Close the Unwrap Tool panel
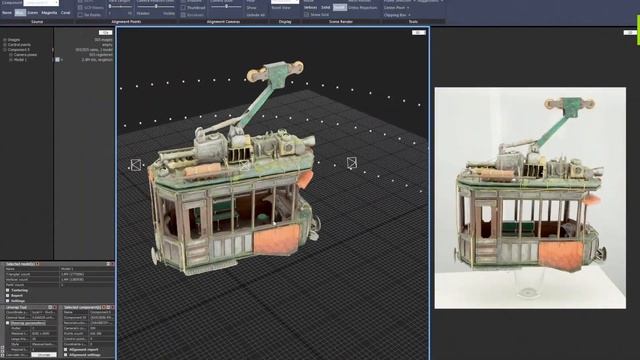The width and height of the screenshot is (640, 360). point(55,307)
